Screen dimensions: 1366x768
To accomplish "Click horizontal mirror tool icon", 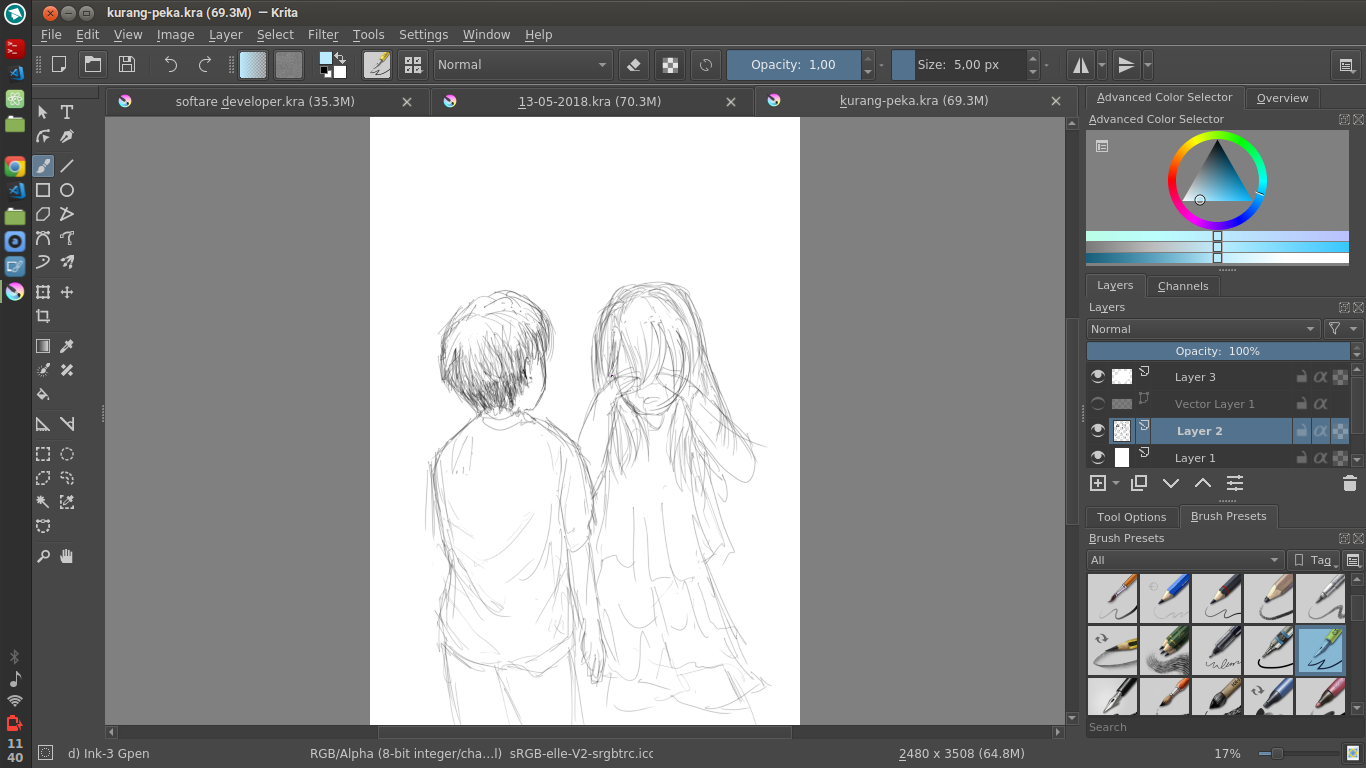I will 1080,65.
